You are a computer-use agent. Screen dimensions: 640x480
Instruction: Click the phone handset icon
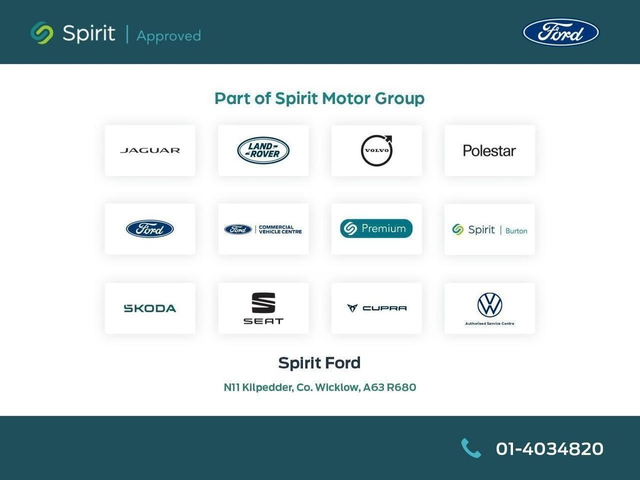[x=471, y=448]
